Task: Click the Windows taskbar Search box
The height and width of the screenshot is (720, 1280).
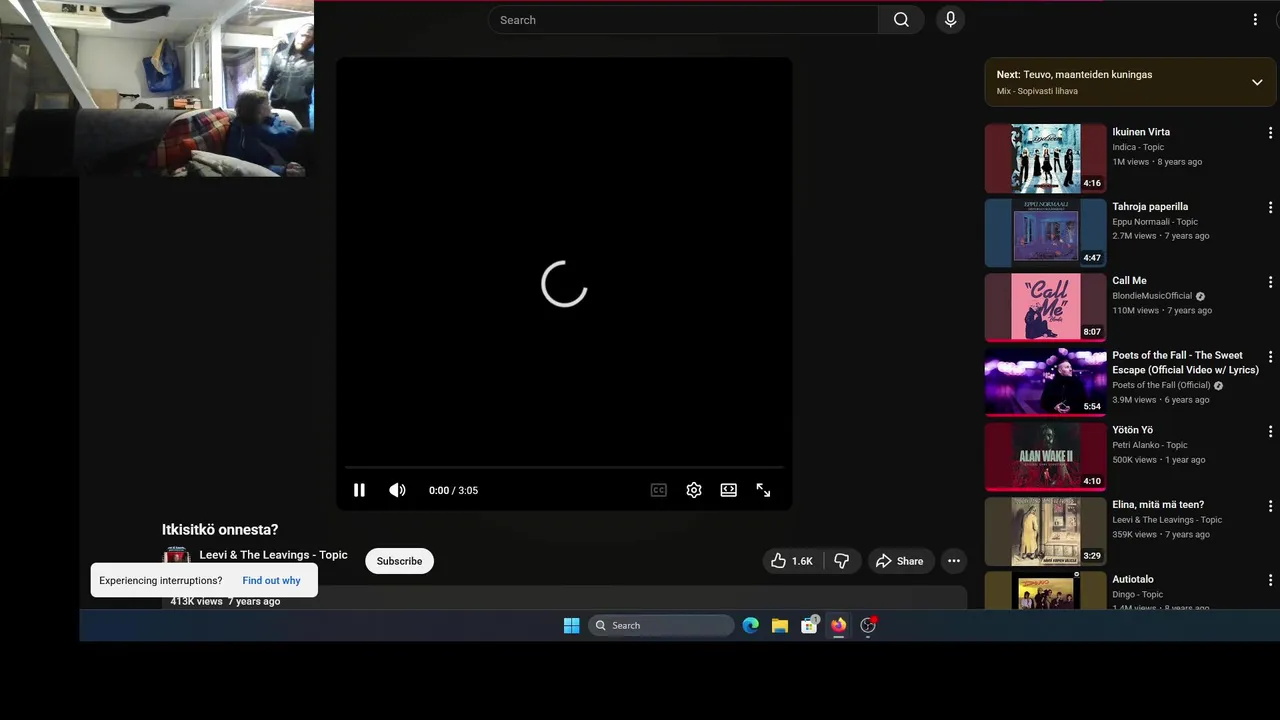Action: pos(661,626)
